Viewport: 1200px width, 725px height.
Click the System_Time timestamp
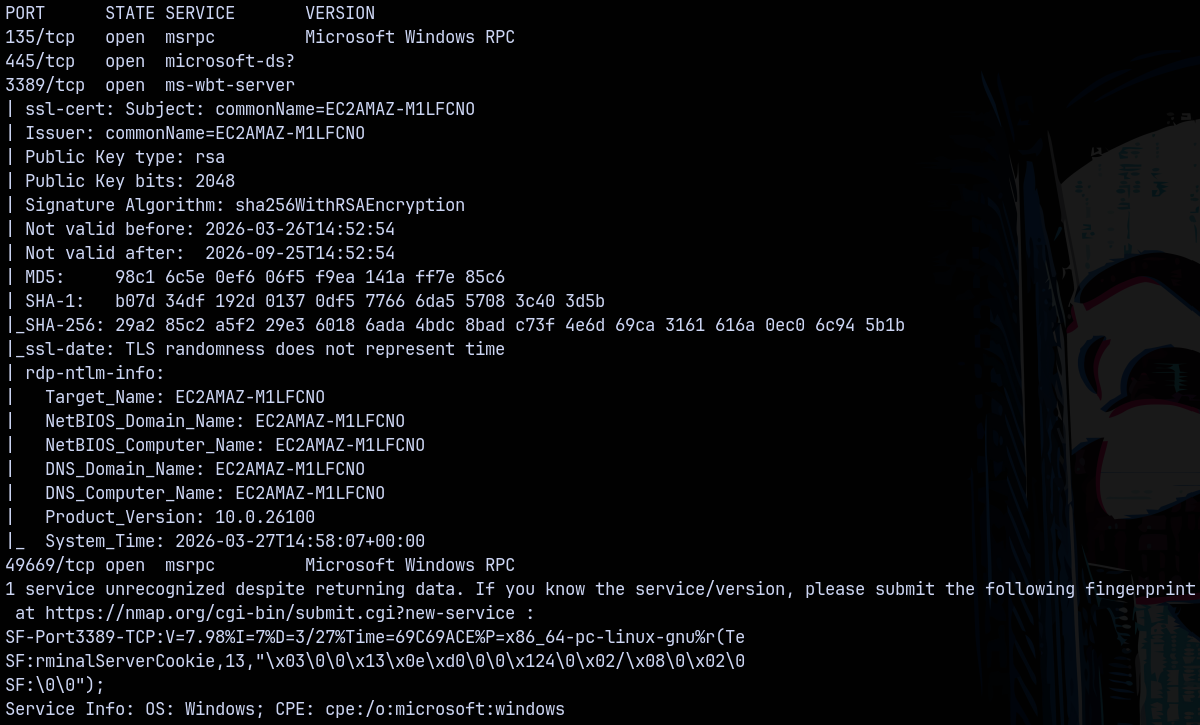pyautogui.click(x=300, y=541)
